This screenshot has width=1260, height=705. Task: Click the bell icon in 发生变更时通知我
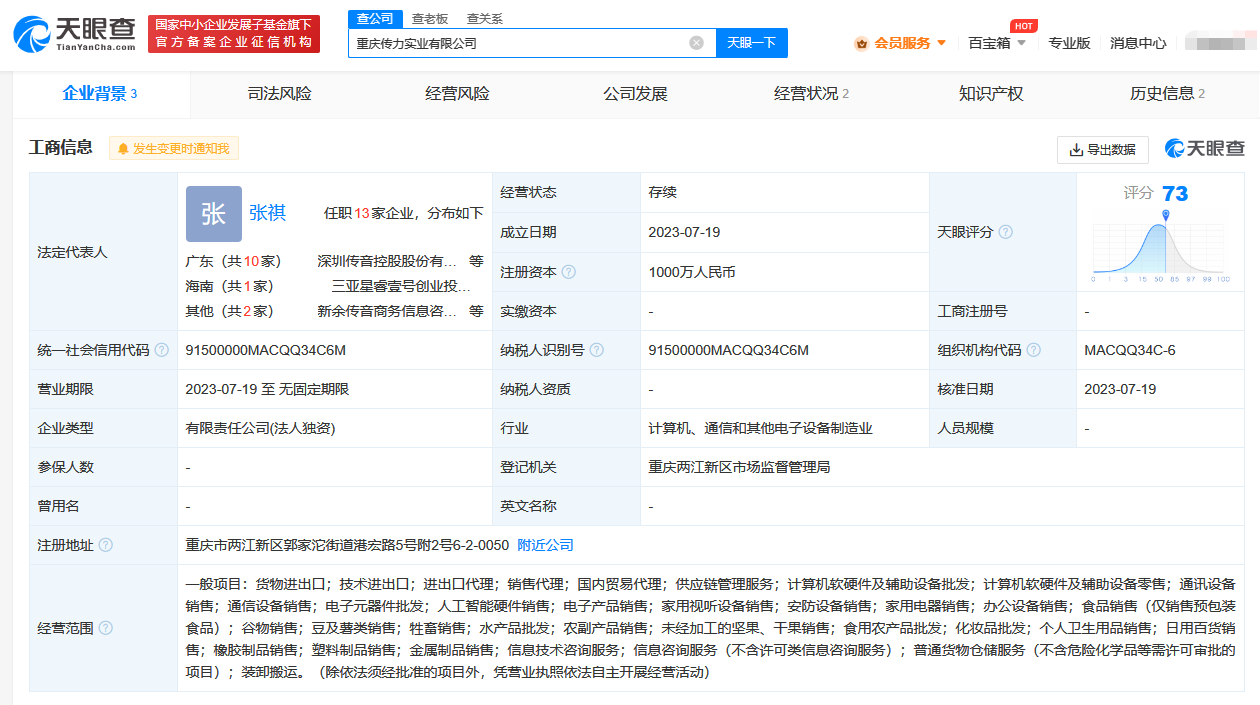pyautogui.click(x=124, y=149)
